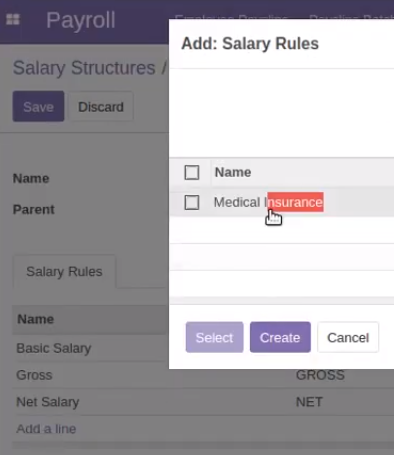The height and width of the screenshot is (455, 394).
Task: Click the Select button in dialog
Action: coord(214,337)
